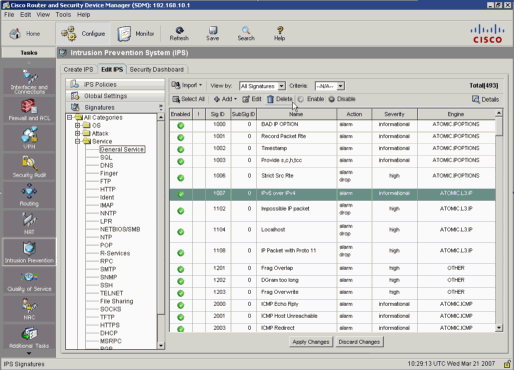
Task: Select the General Service tree item
Action: click(x=122, y=149)
